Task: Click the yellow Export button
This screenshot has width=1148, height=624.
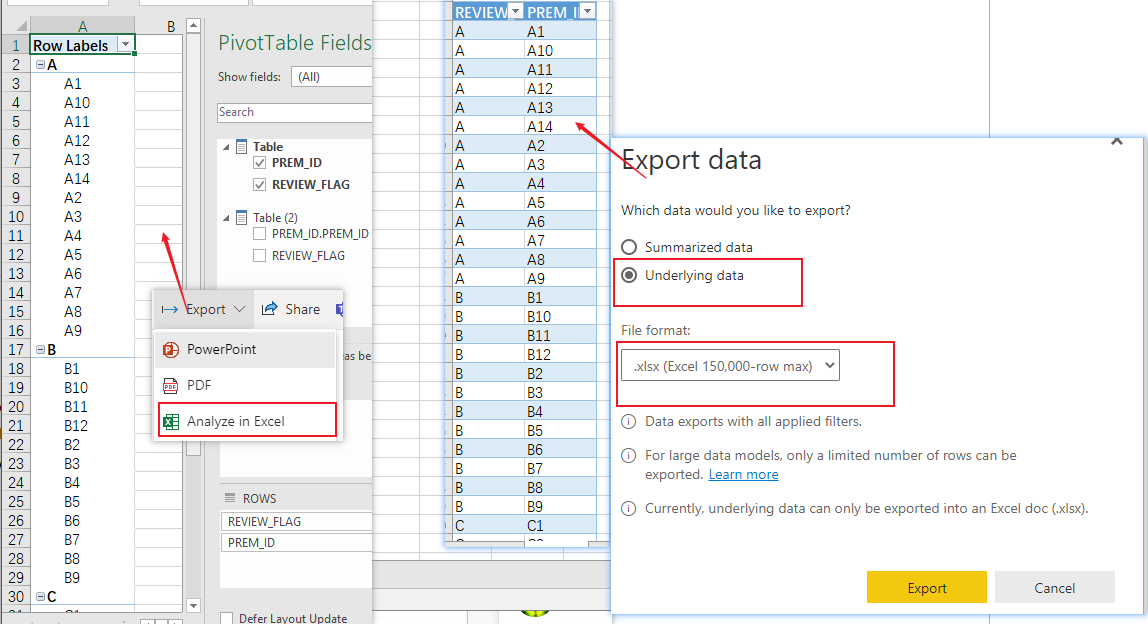Action: (x=926, y=587)
